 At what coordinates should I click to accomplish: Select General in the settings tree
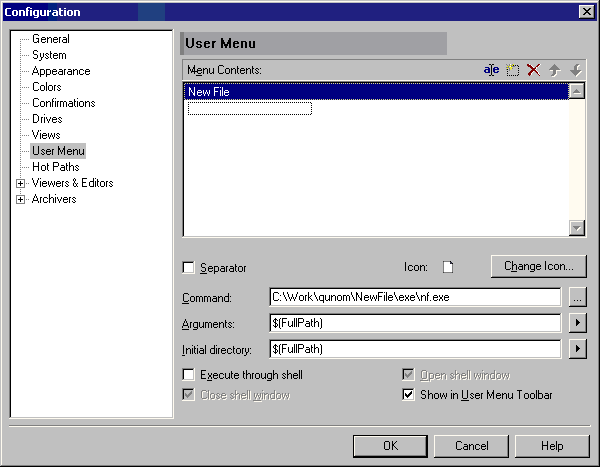pos(51,39)
